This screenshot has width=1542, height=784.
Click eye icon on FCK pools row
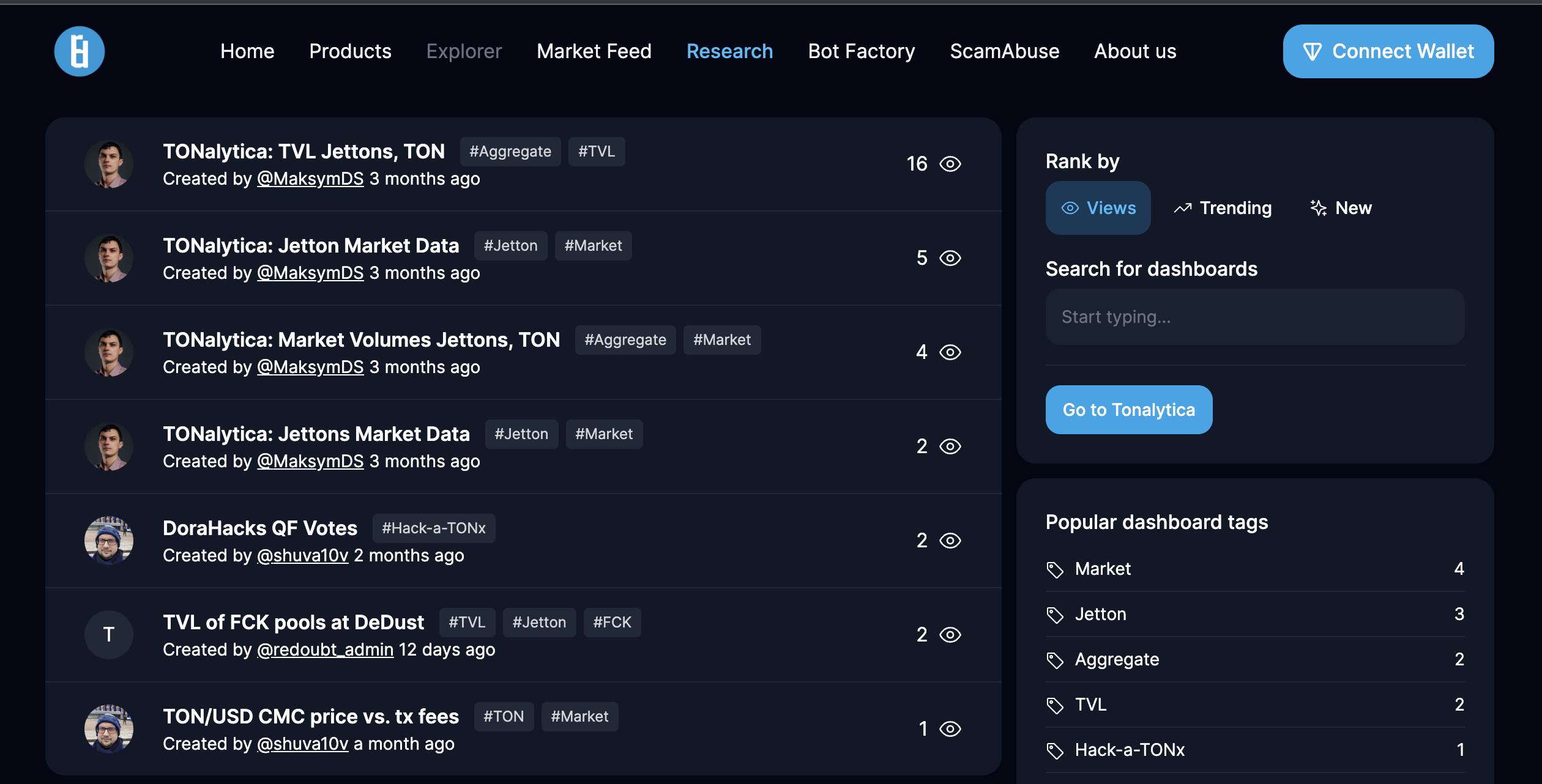click(950, 635)
